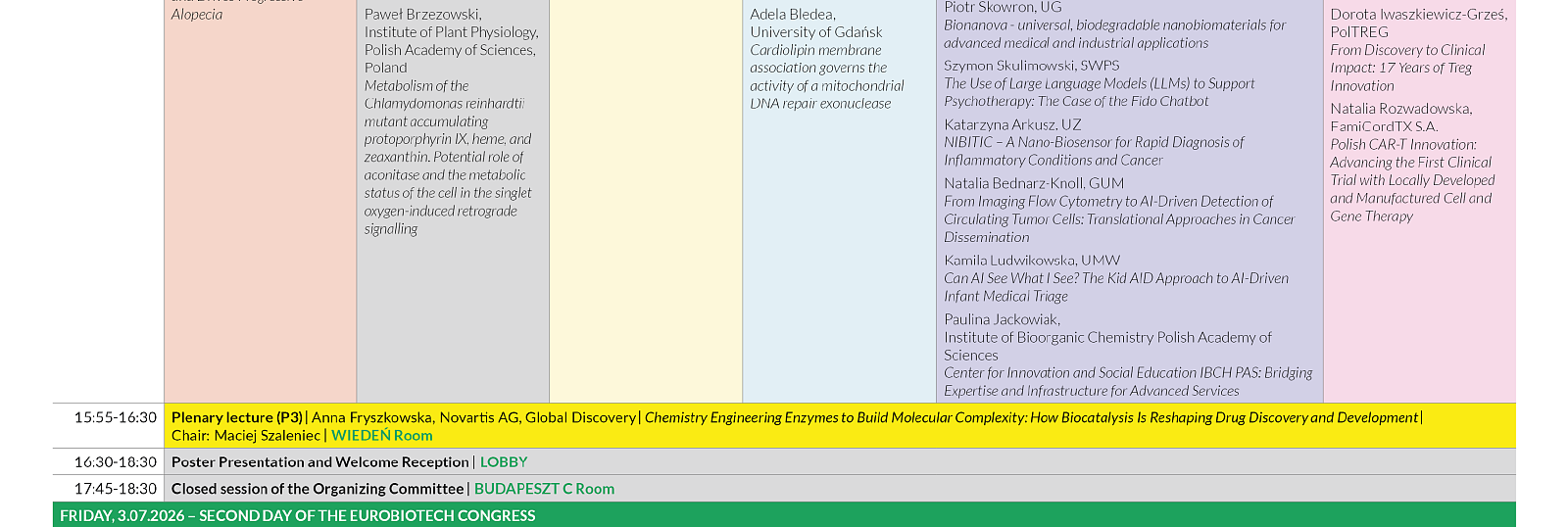Image resolution: width=1568 pixels, height=527 pixels.
Task: Click Institute of Plant Physiology affiliation
Action: pos(452,32)
